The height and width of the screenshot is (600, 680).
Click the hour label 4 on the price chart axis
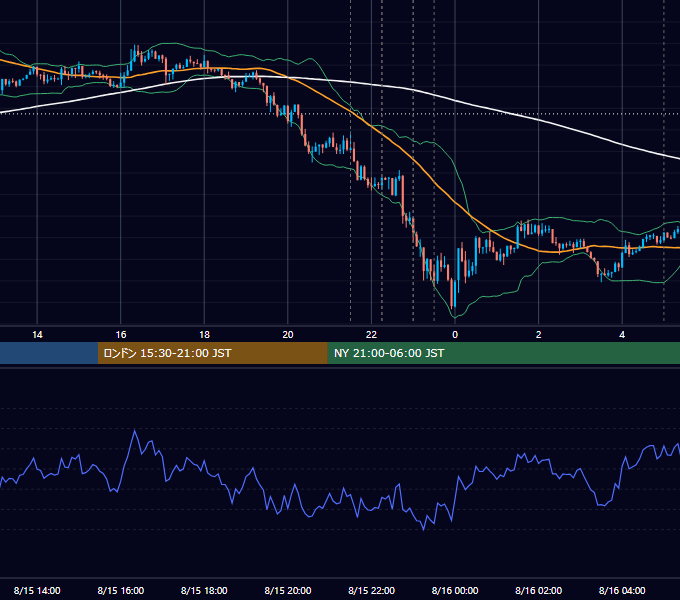point(622,335)
